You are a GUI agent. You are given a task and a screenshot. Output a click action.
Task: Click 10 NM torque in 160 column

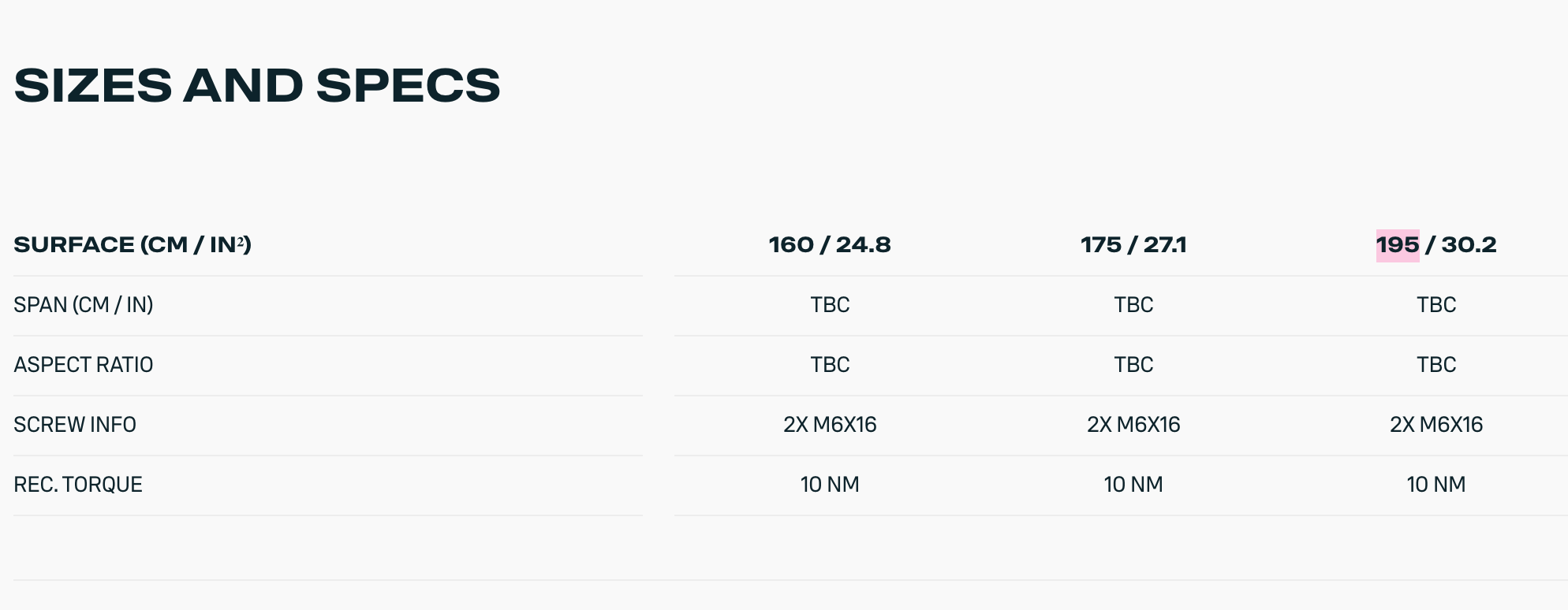pyautogui.click(x=830, y=484)
